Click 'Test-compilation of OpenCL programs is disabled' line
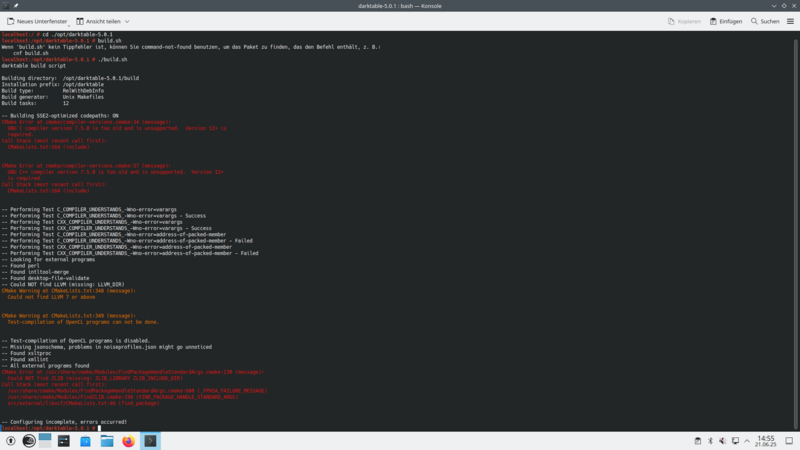The width and height of the screenshot is (800, 450). (76, 341)
